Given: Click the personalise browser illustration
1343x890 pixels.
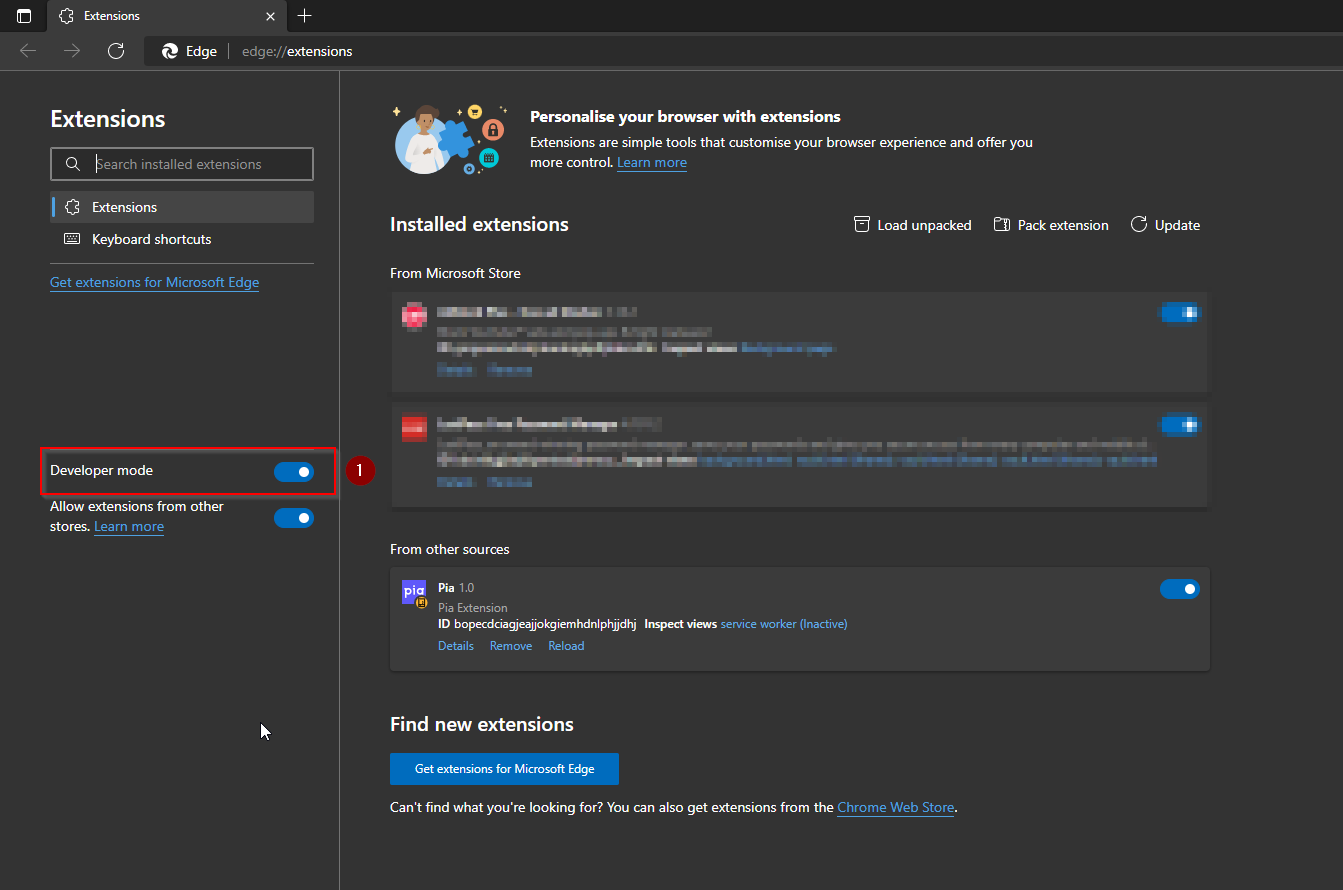Looking at the screenshot, I should coord(450,139).
